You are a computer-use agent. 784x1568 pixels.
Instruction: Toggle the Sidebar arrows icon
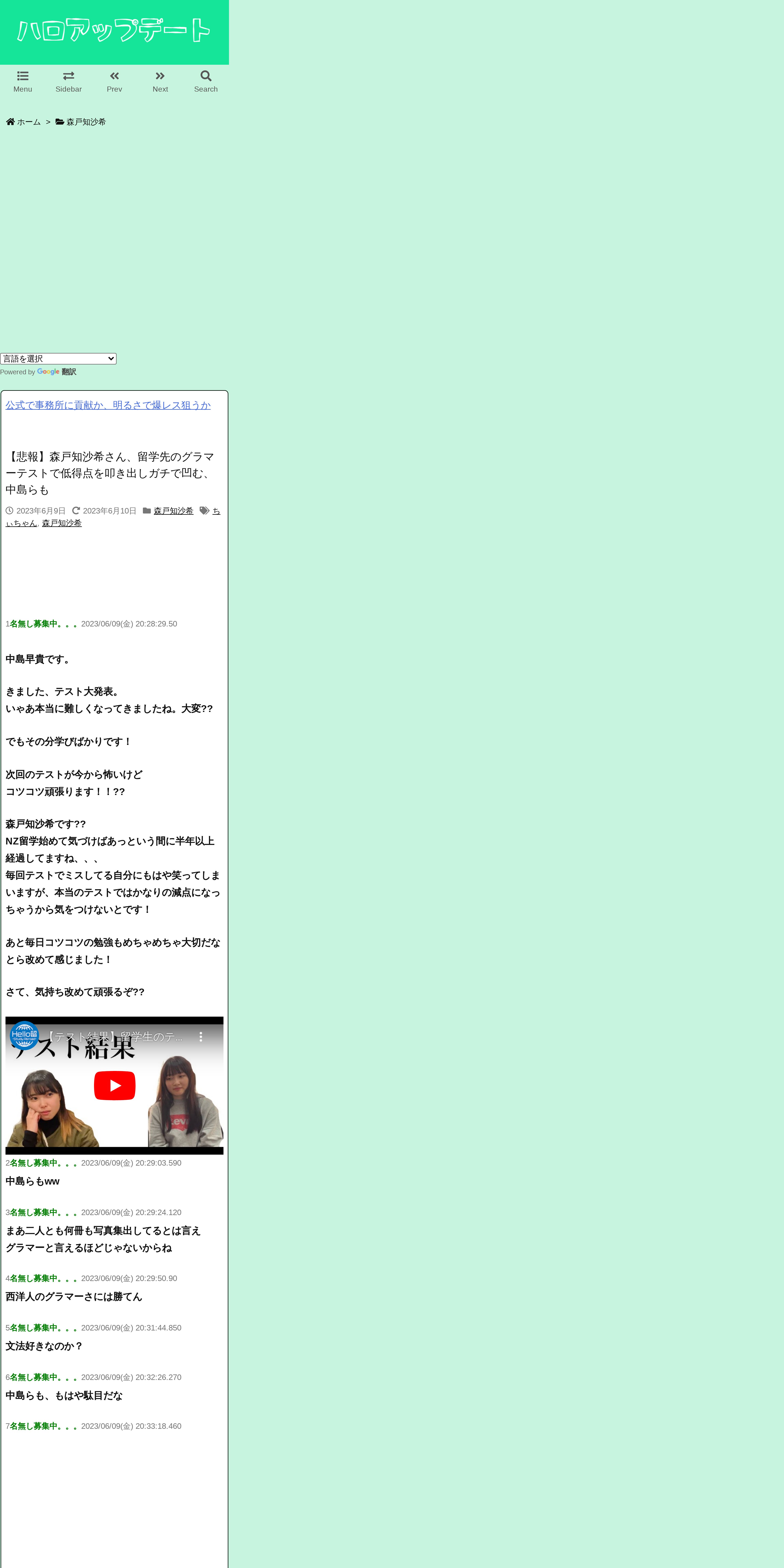[69, 76]
